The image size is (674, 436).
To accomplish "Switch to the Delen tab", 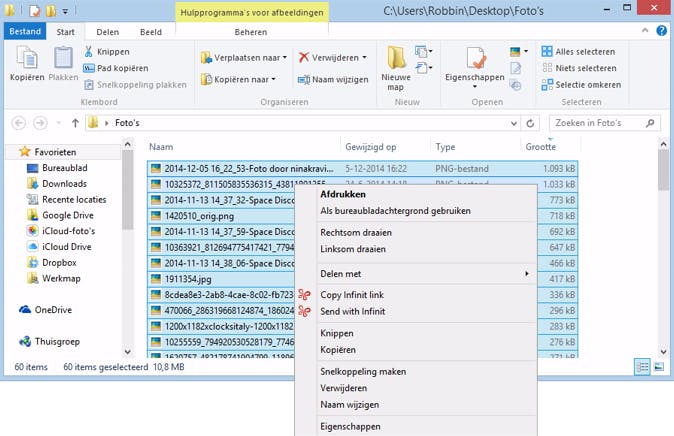I will [107, 32].
